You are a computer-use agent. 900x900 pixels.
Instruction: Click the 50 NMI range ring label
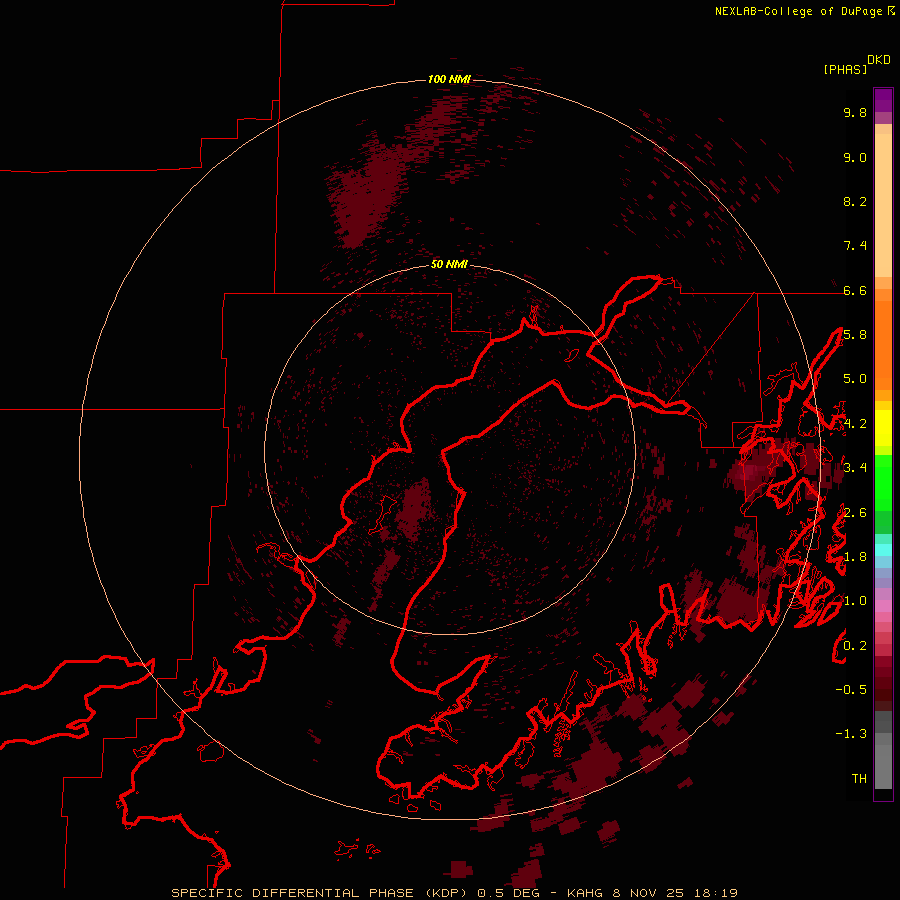(449, 264)
